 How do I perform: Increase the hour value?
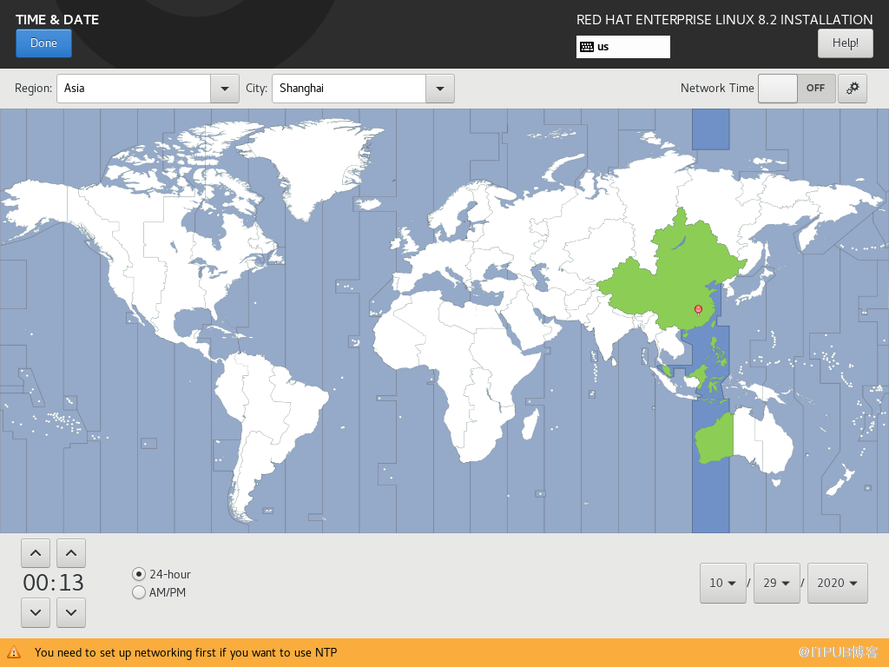35,553
